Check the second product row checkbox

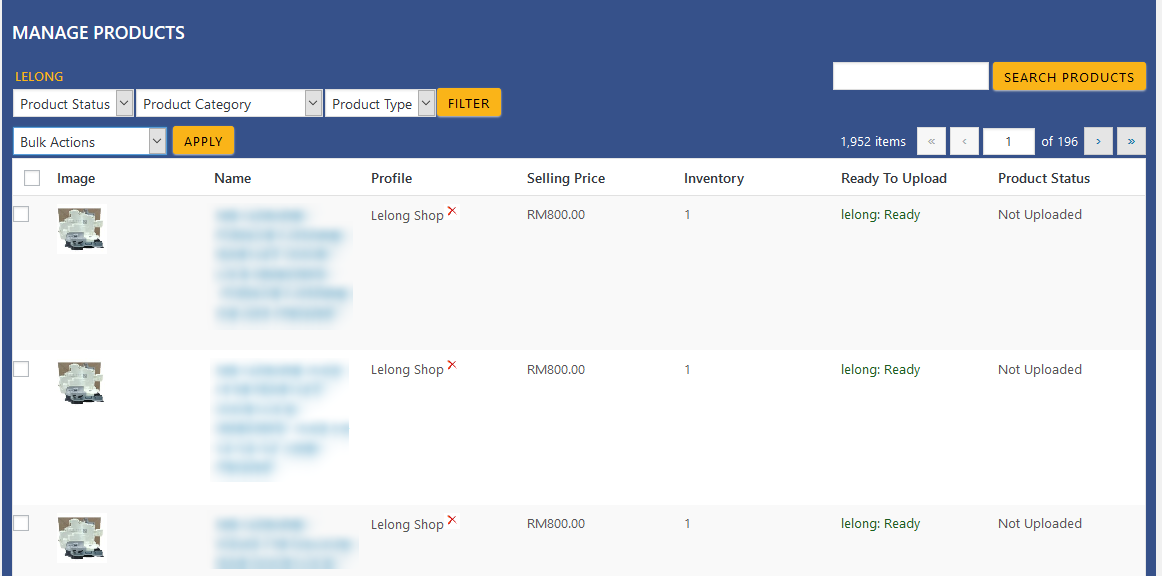pyautogui.click(x=21, y=368)
